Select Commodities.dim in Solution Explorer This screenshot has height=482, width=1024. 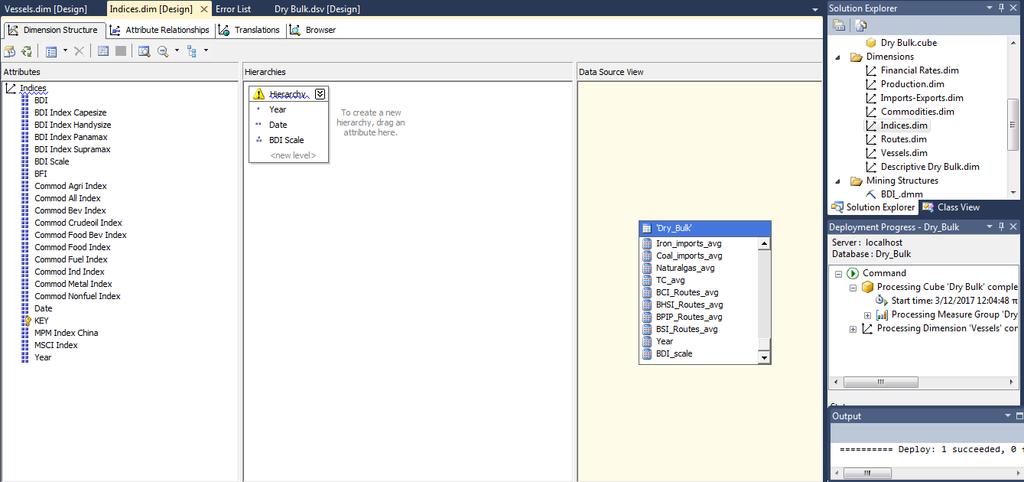coord(917,112)
